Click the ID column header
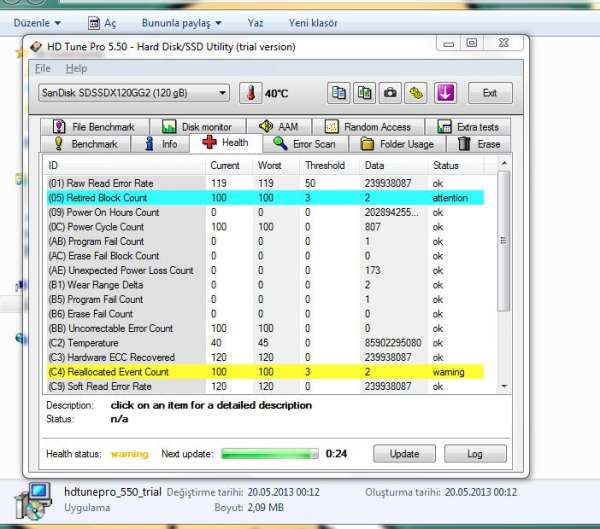The width and height of the screenshot is (600, 529). 124,165
